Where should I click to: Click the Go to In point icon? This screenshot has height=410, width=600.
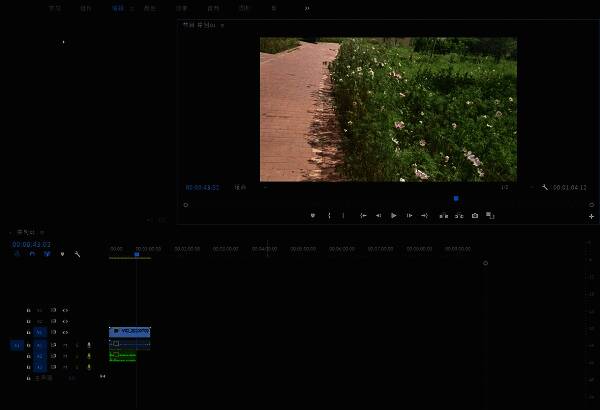(363, 215)
